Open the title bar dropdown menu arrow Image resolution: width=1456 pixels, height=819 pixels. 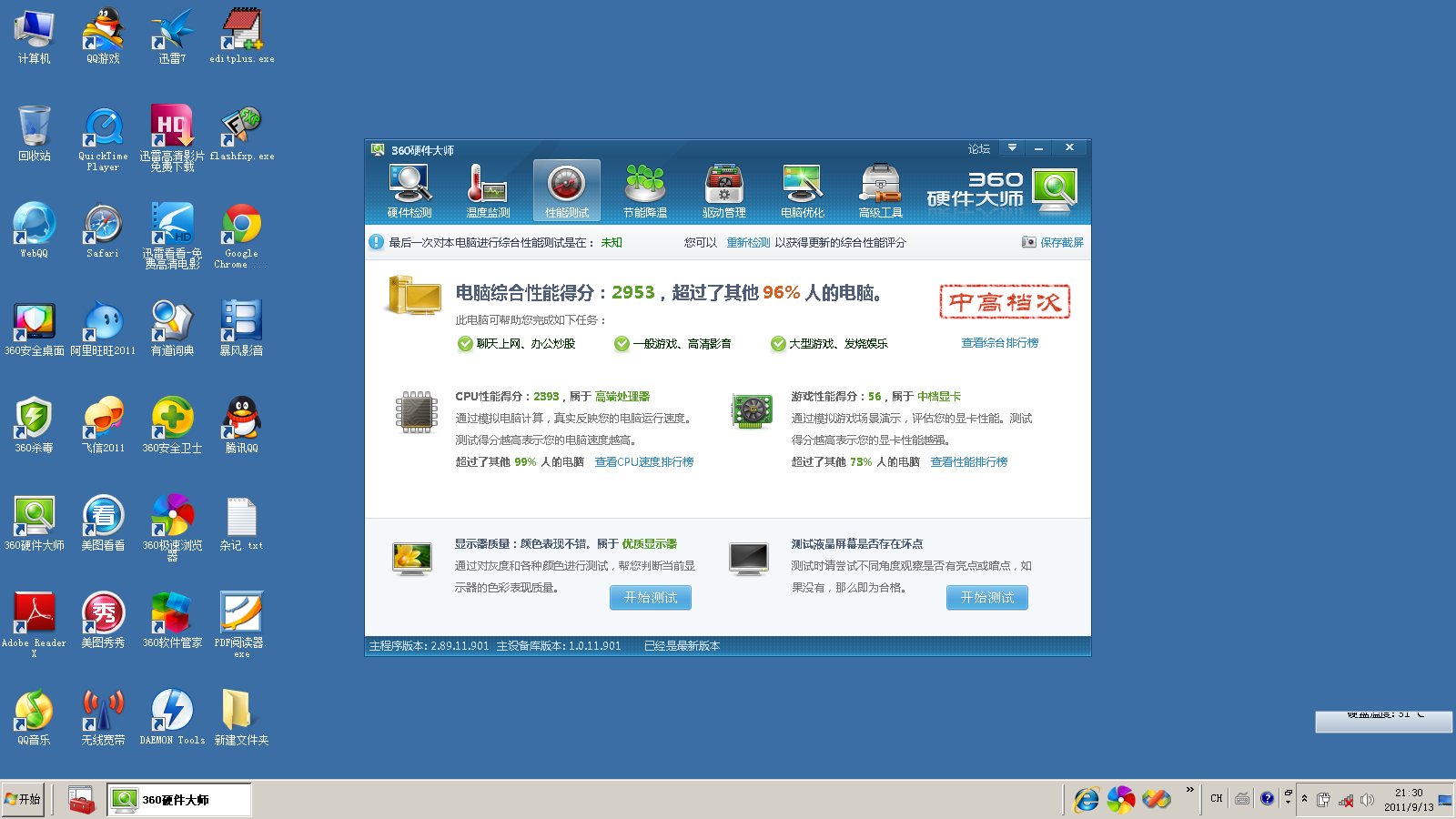pos(1012,147)
